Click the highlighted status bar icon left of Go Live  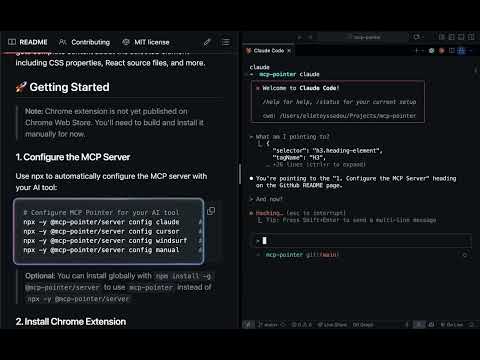click(x=419, y=324)
